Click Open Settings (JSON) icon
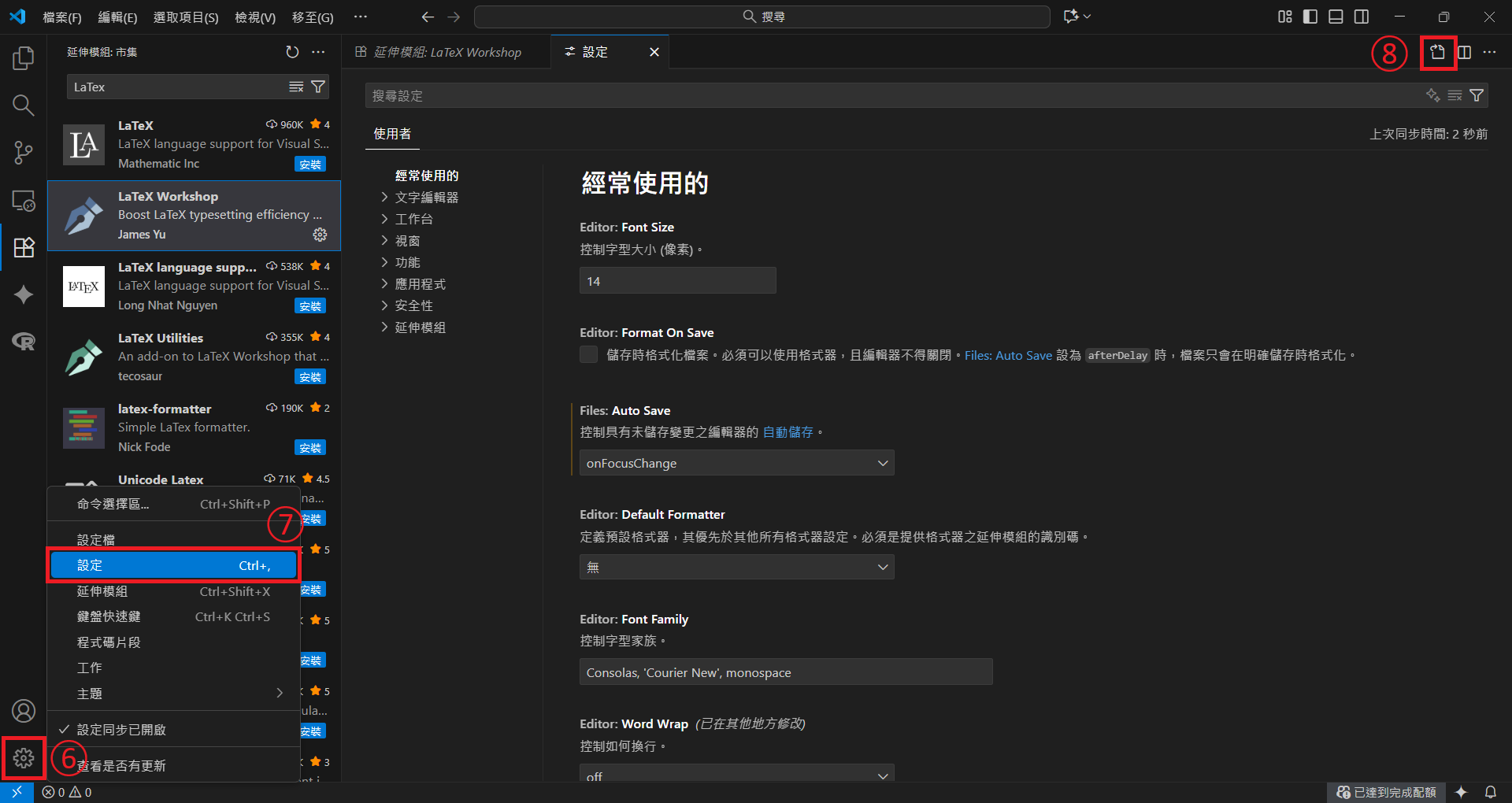Image resolution: width=1512 pixels, height=803 pixels. click(1438, 53)
